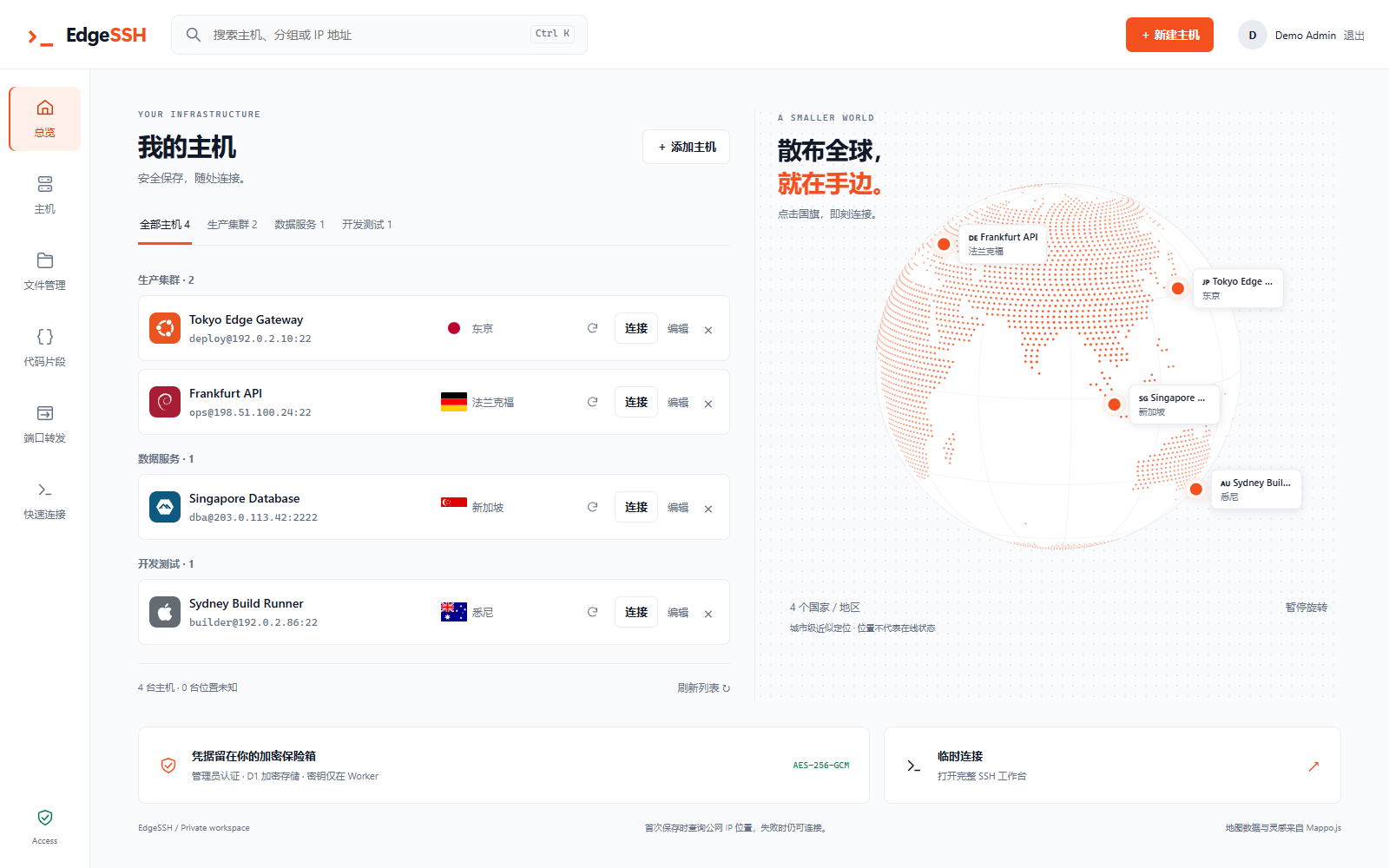Open the 总览 overview sidebar item

[x=45, y=119]
